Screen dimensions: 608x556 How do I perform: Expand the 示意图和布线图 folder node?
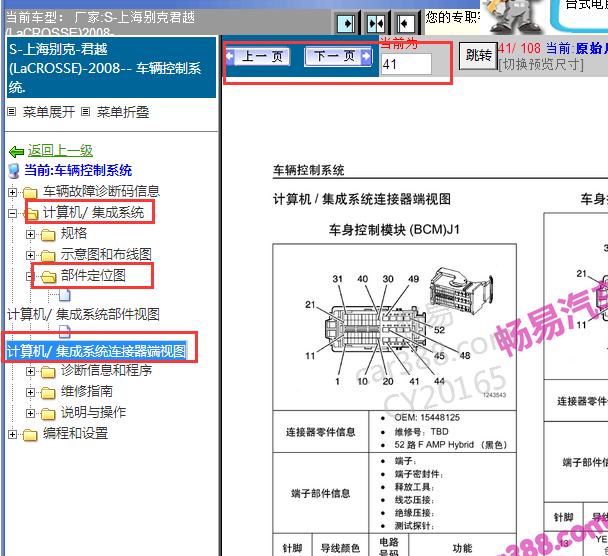(x=30, y=255)
